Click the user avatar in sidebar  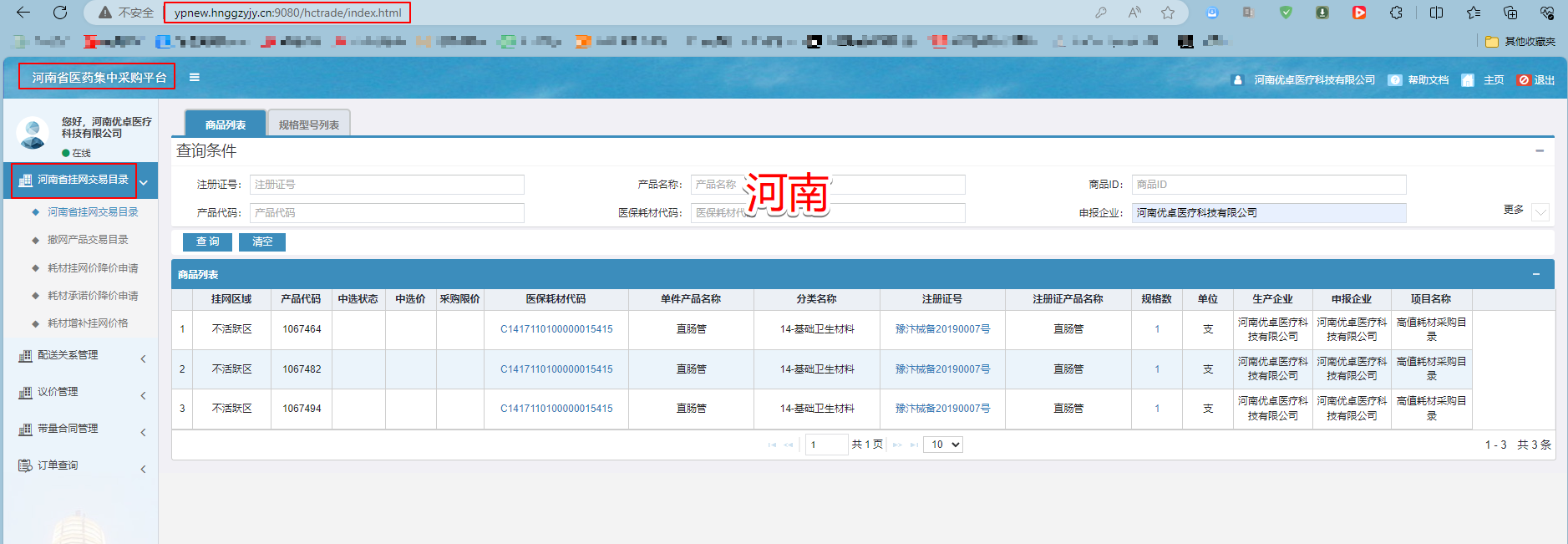pos(33,133)
